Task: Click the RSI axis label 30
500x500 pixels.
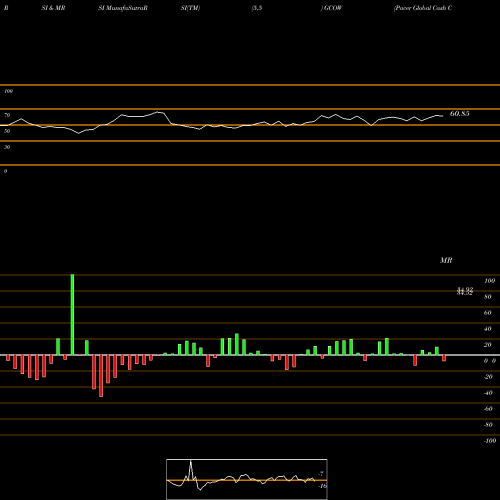Action: tap(7, 147)
